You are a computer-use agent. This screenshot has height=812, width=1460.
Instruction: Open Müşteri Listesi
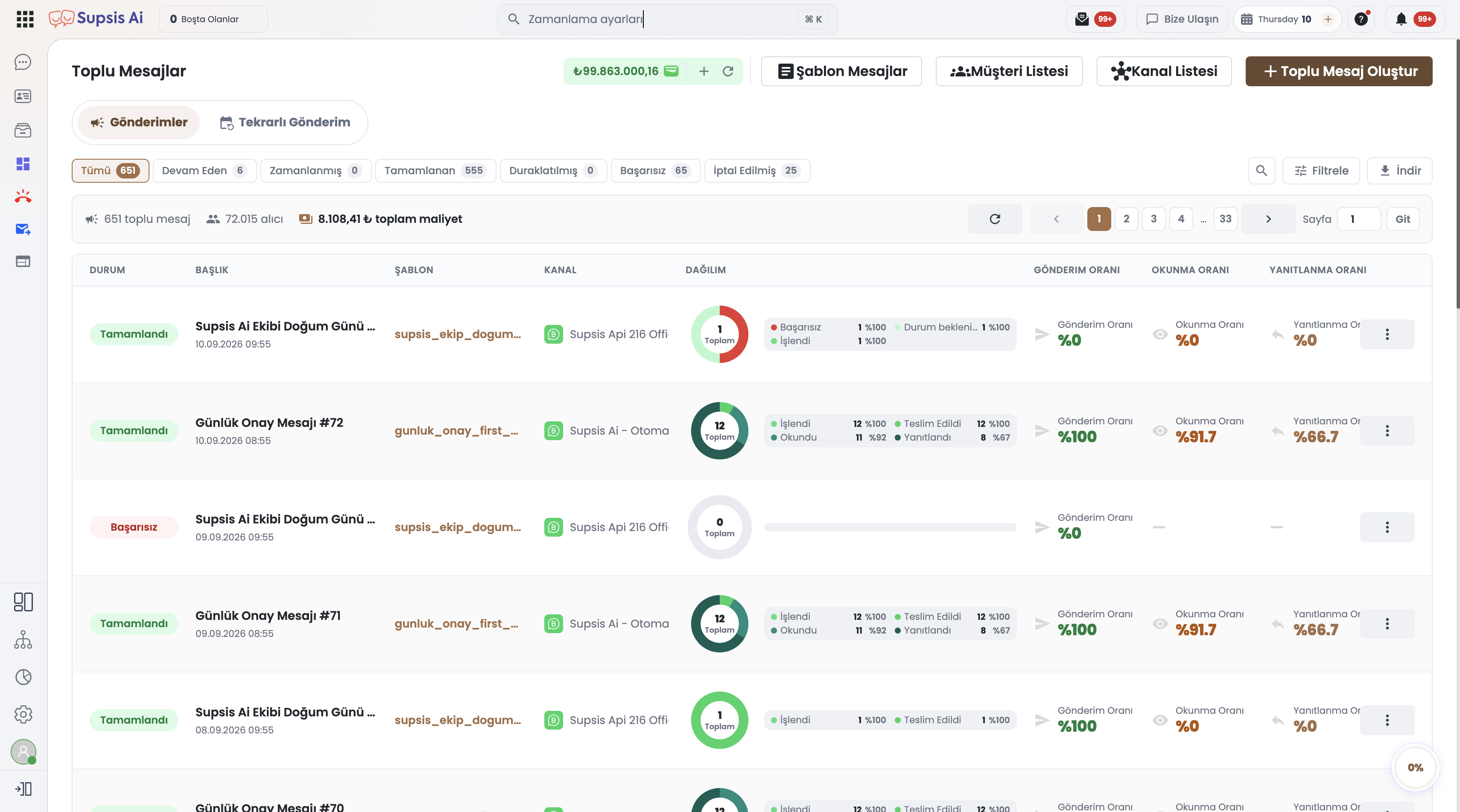coord(1009,71)
